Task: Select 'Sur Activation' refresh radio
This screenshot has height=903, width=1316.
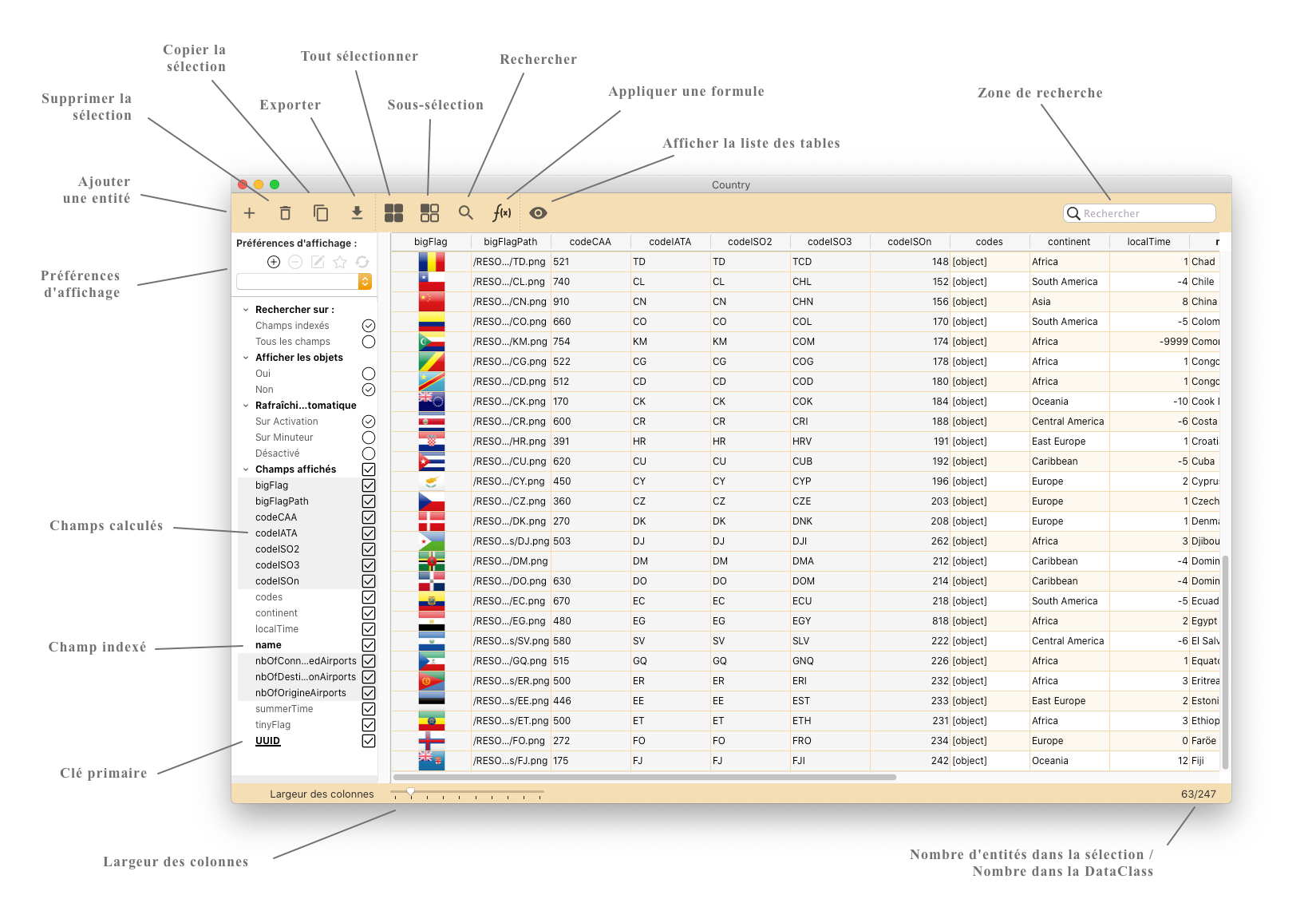Action: pyautogui.click(x=369, y=422)
